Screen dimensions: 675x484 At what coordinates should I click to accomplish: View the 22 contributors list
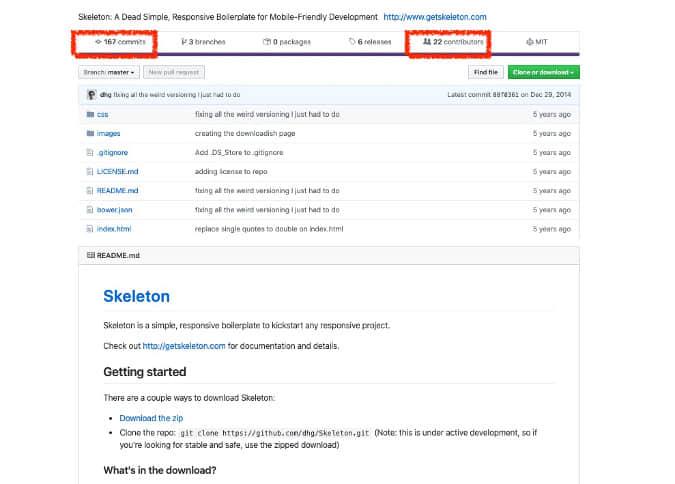point(454,42)
